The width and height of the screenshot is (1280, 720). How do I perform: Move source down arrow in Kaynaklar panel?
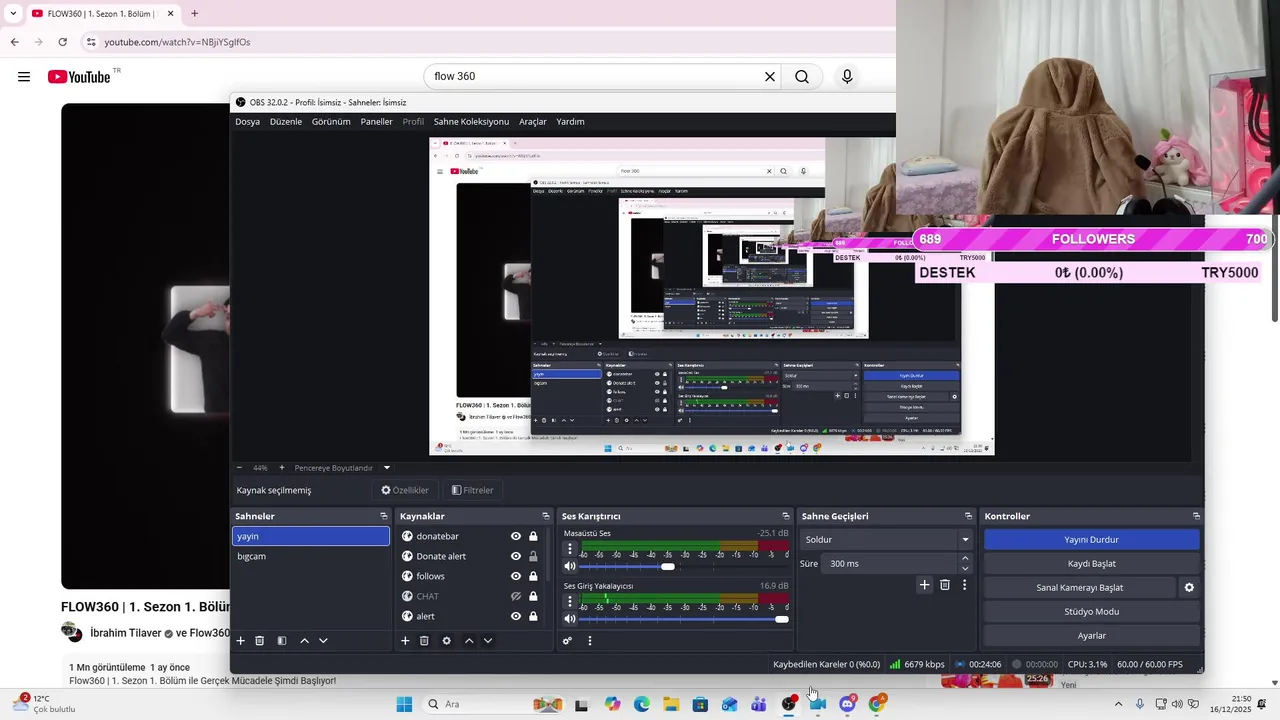488,641
